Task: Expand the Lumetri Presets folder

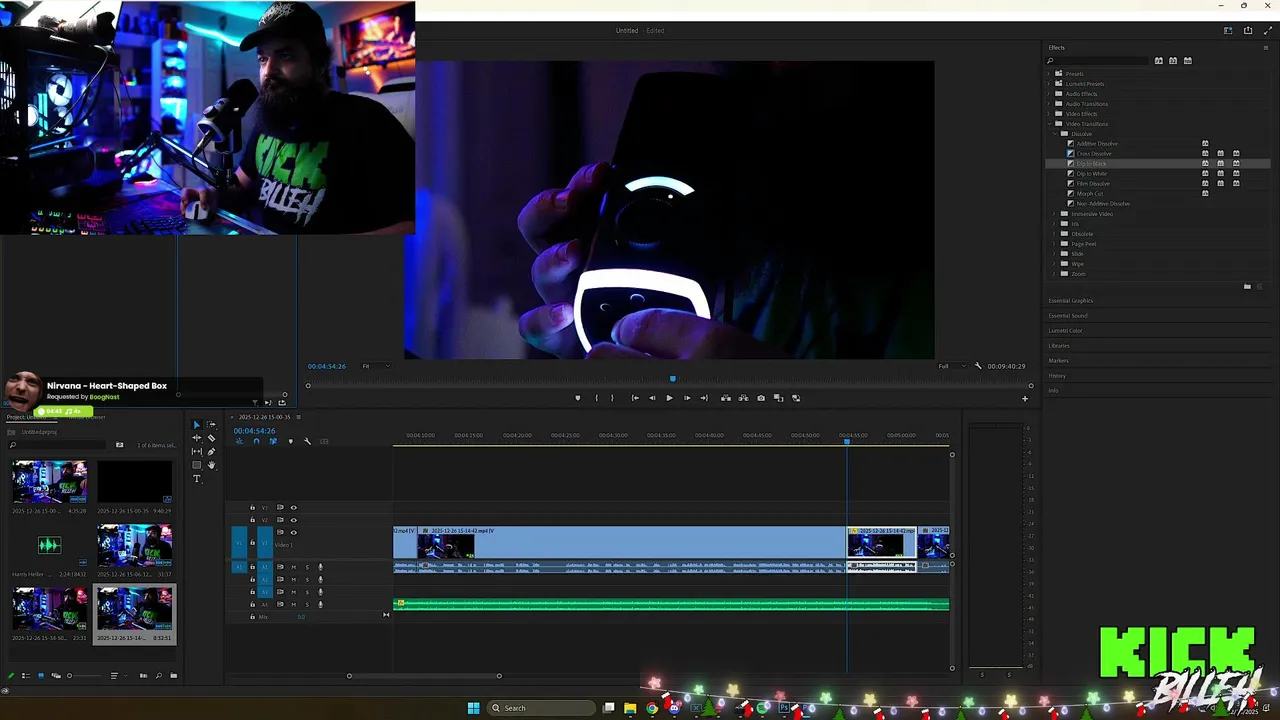Action: click(1048, 84)
